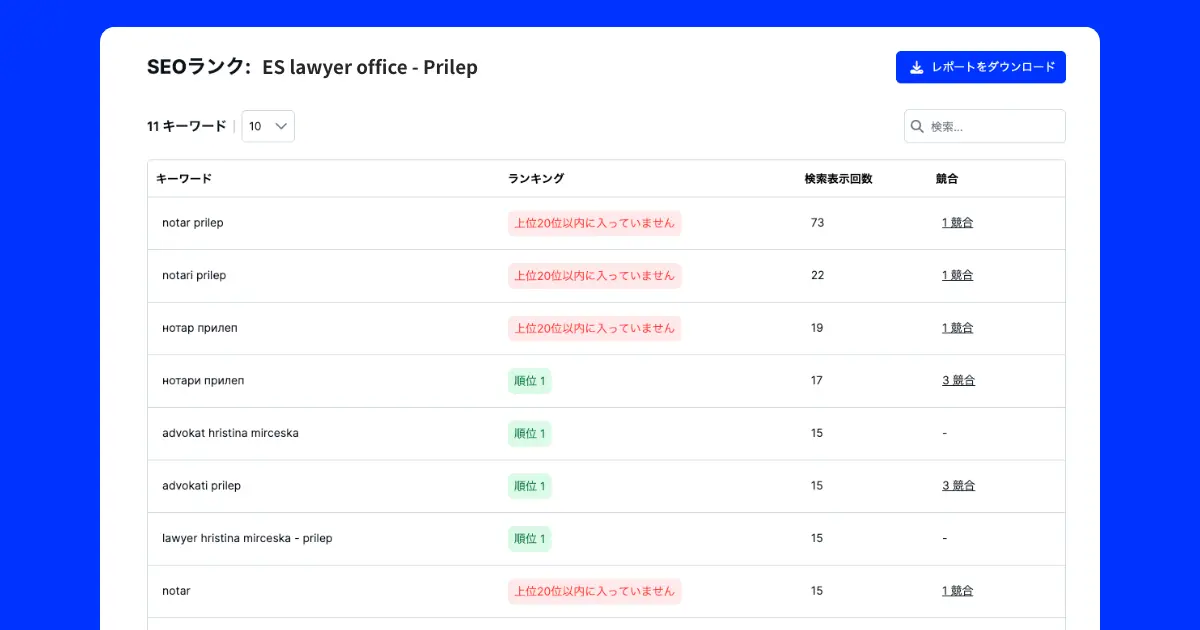The width and height of the screenshot is (1200, 630).
Task: Open 1 競合 link for нотар прилеп
Action: click(957, 328)
